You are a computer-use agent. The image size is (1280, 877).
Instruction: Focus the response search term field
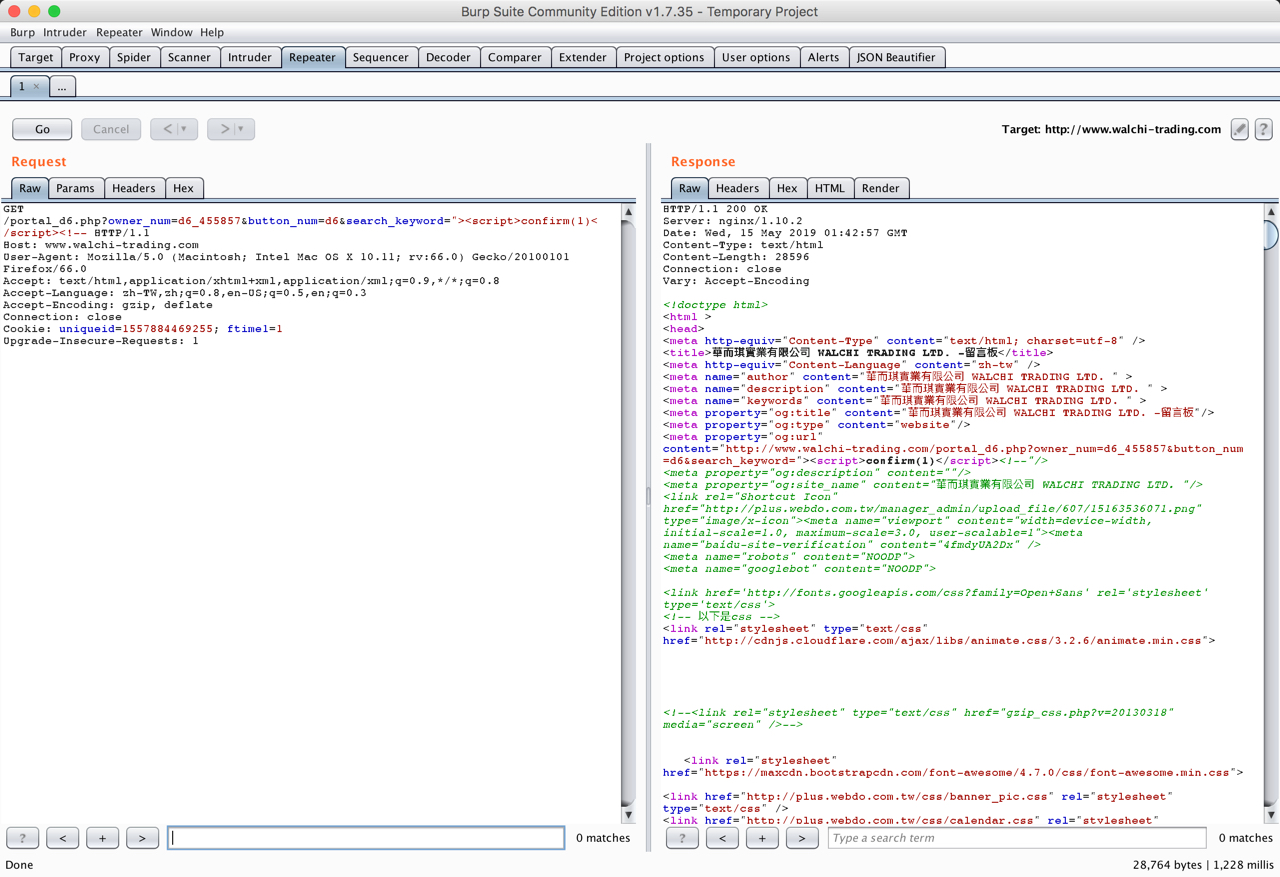click(x=1017, y=838)
